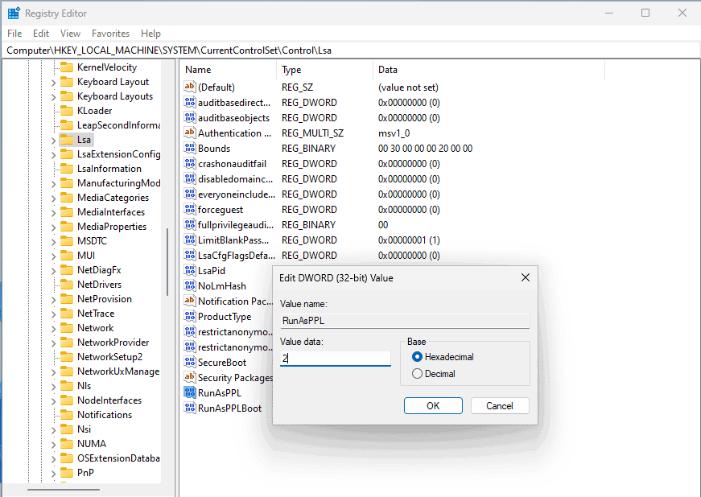Expand the Lsa tree node
The height and width of the screenshot is (497, 701).
(x=53, y=140)
